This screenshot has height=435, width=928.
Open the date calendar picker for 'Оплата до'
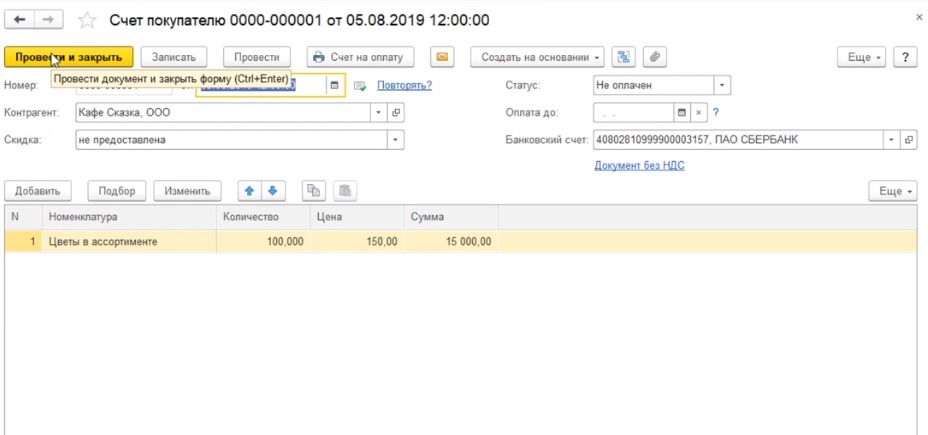(x=683, y=113)
